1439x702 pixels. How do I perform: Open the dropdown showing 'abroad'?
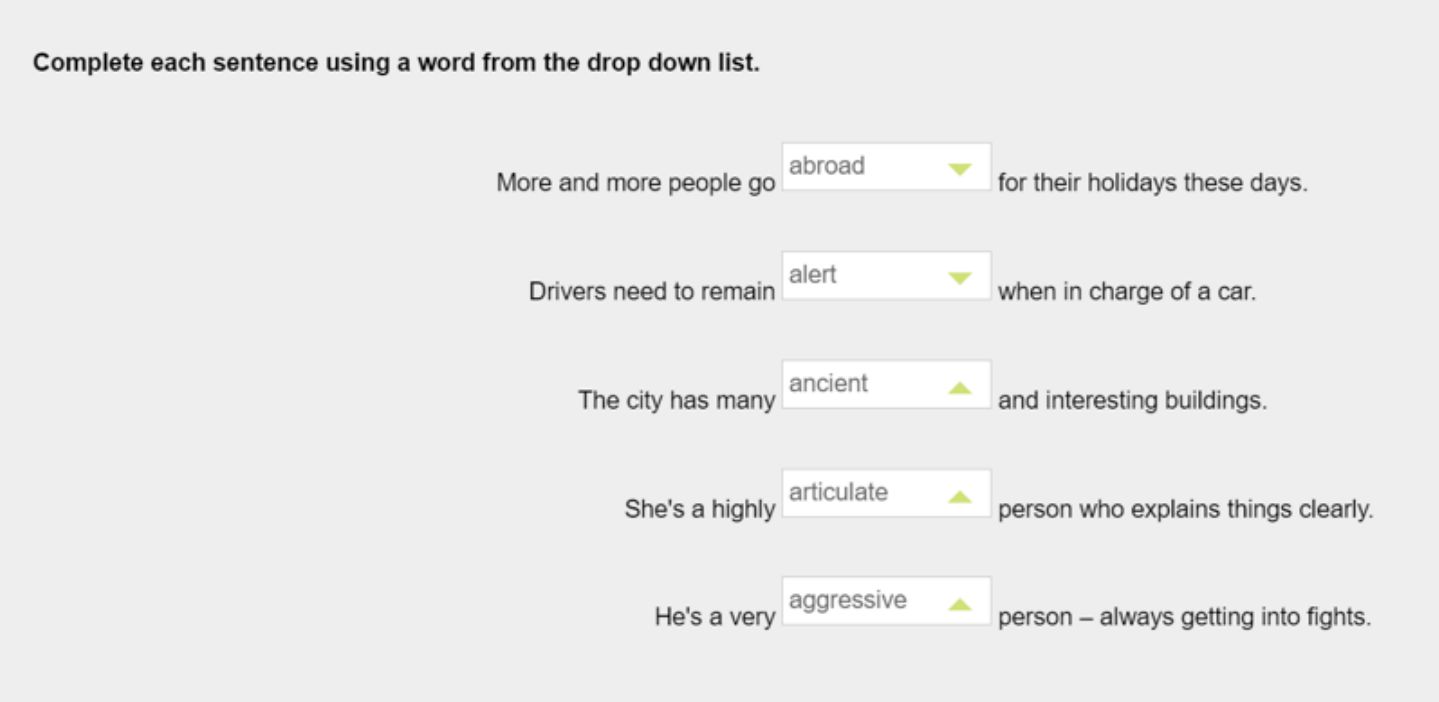[x=885, y=167]
